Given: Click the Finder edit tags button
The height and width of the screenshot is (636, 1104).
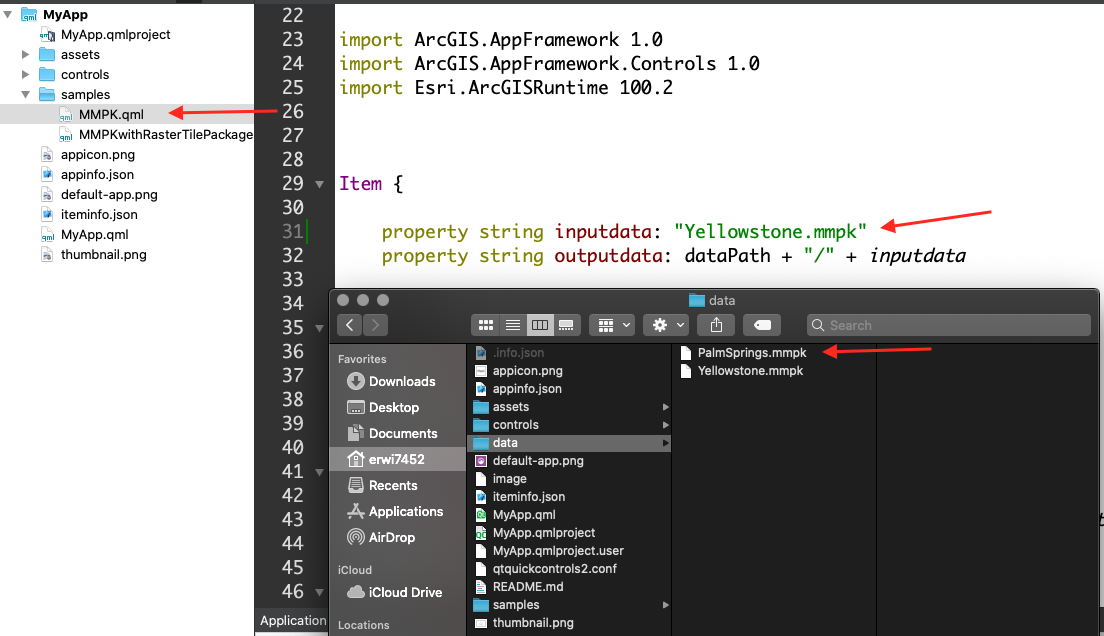Looking at the screenshot, I should point(762,325).
